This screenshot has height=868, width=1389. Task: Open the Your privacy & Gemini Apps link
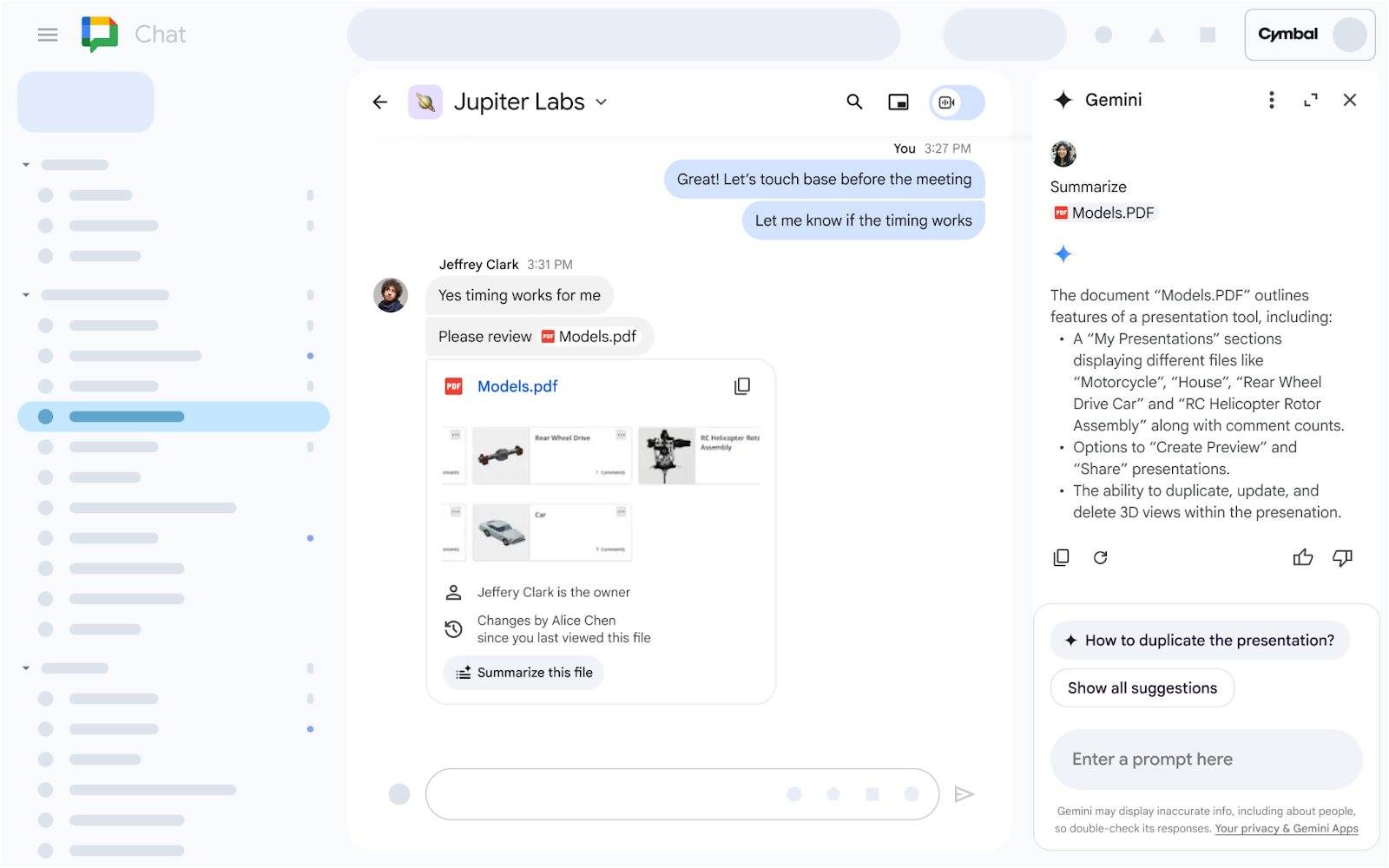click(1287, 828)
